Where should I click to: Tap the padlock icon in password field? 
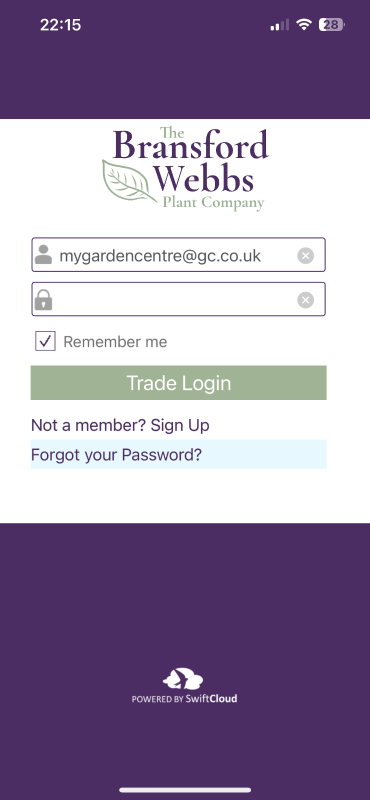(43, 299)
